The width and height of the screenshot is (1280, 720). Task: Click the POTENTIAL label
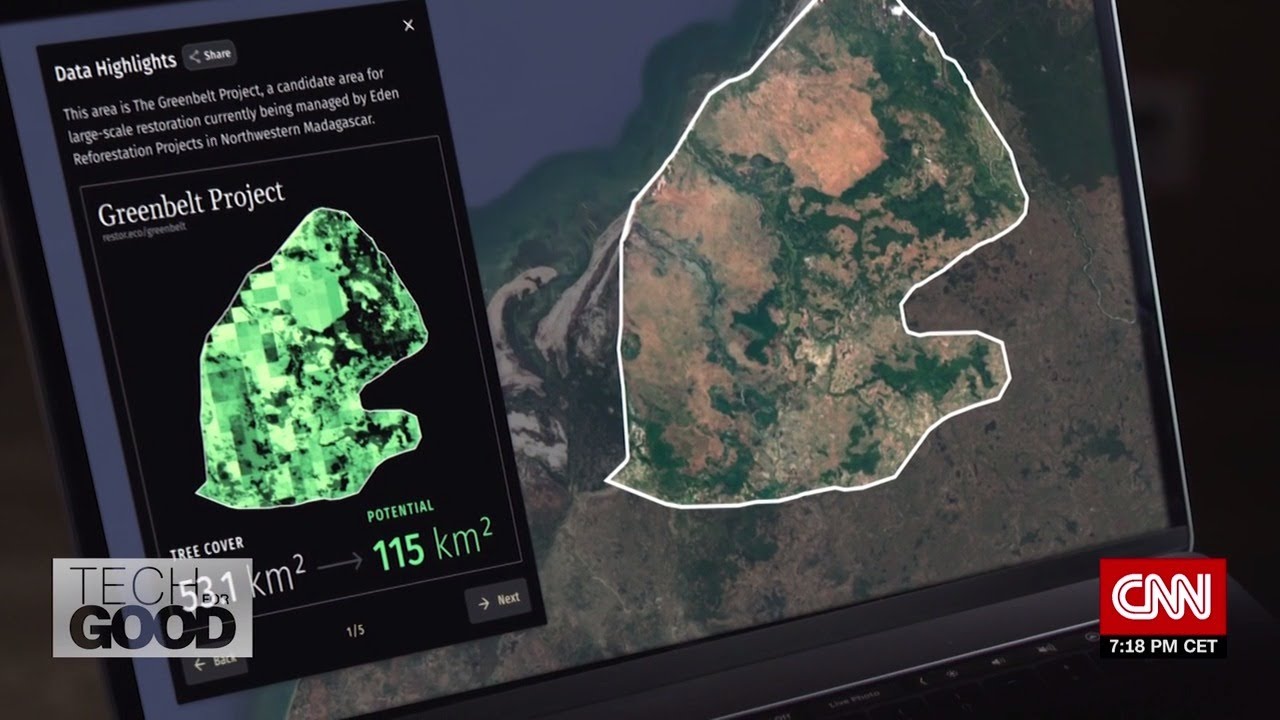[400, 511]
